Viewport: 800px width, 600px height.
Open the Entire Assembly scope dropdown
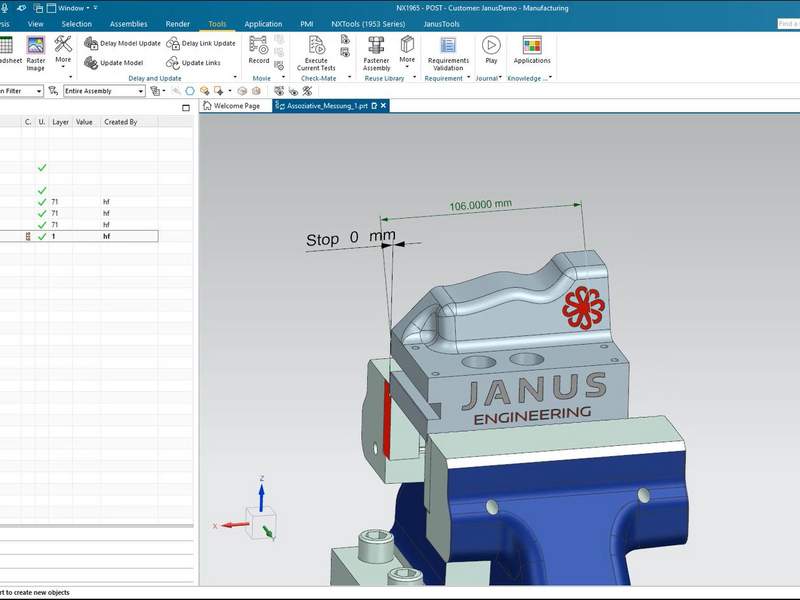pos(104,91)
